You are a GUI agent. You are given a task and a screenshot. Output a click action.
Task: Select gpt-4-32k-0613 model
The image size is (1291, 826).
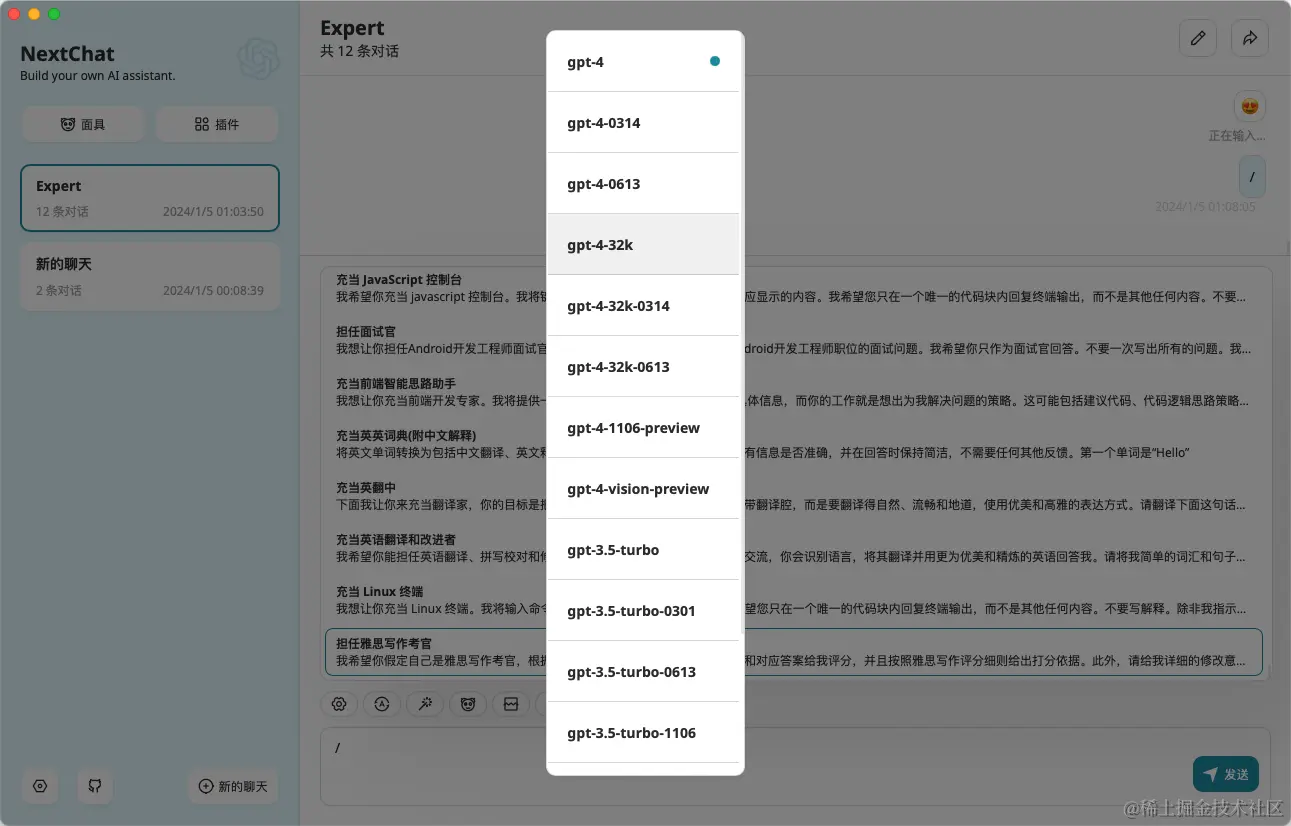[643, 367]
